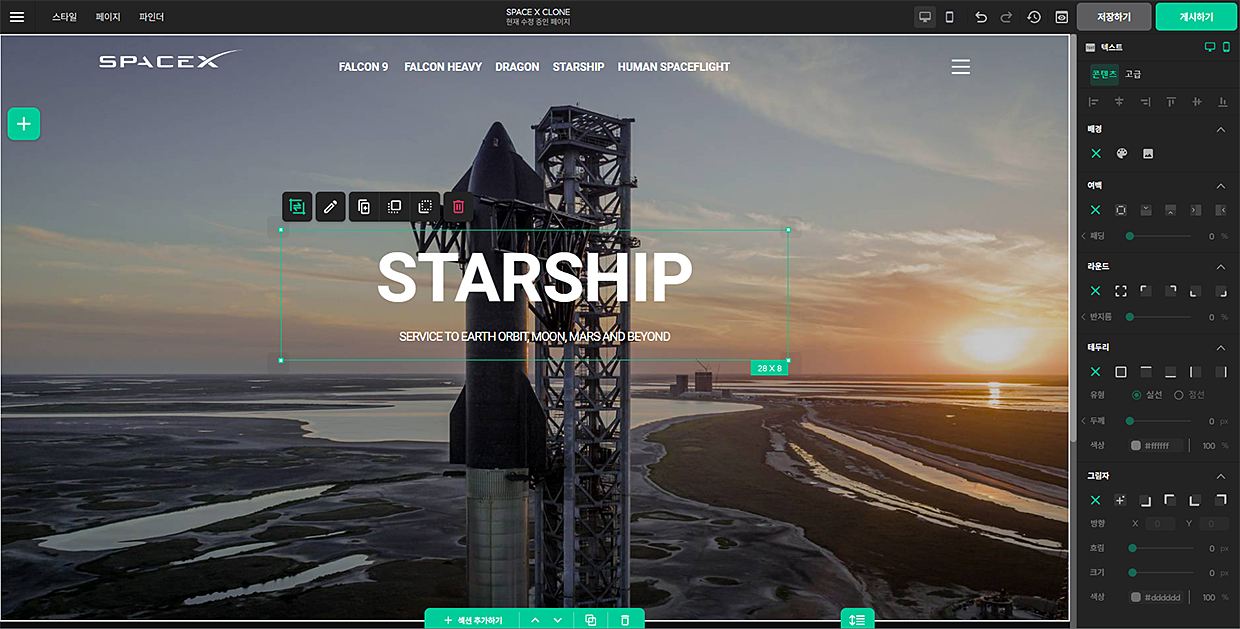Align the element to the right edge
The height and width of the screenshot is (629, 1240).
1145,102
